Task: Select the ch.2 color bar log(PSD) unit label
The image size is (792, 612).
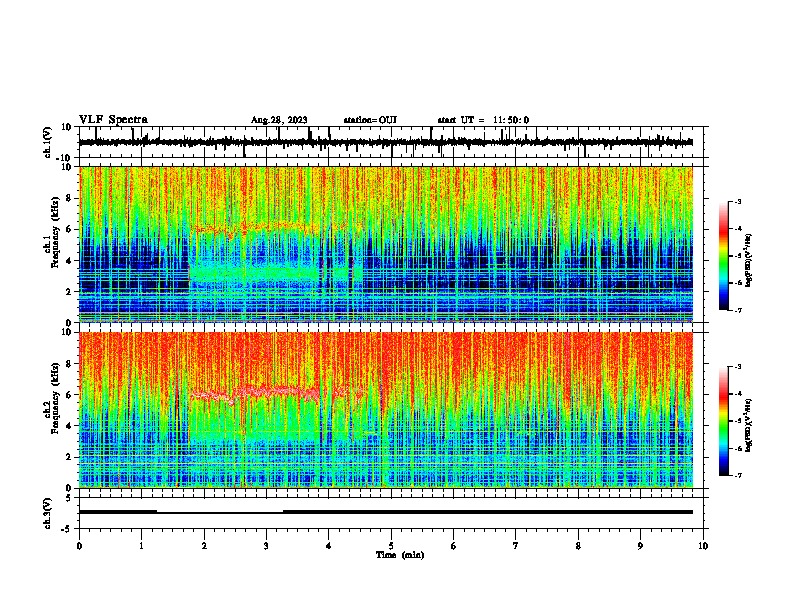Action: pyautogui.click(x=749, y=425)
